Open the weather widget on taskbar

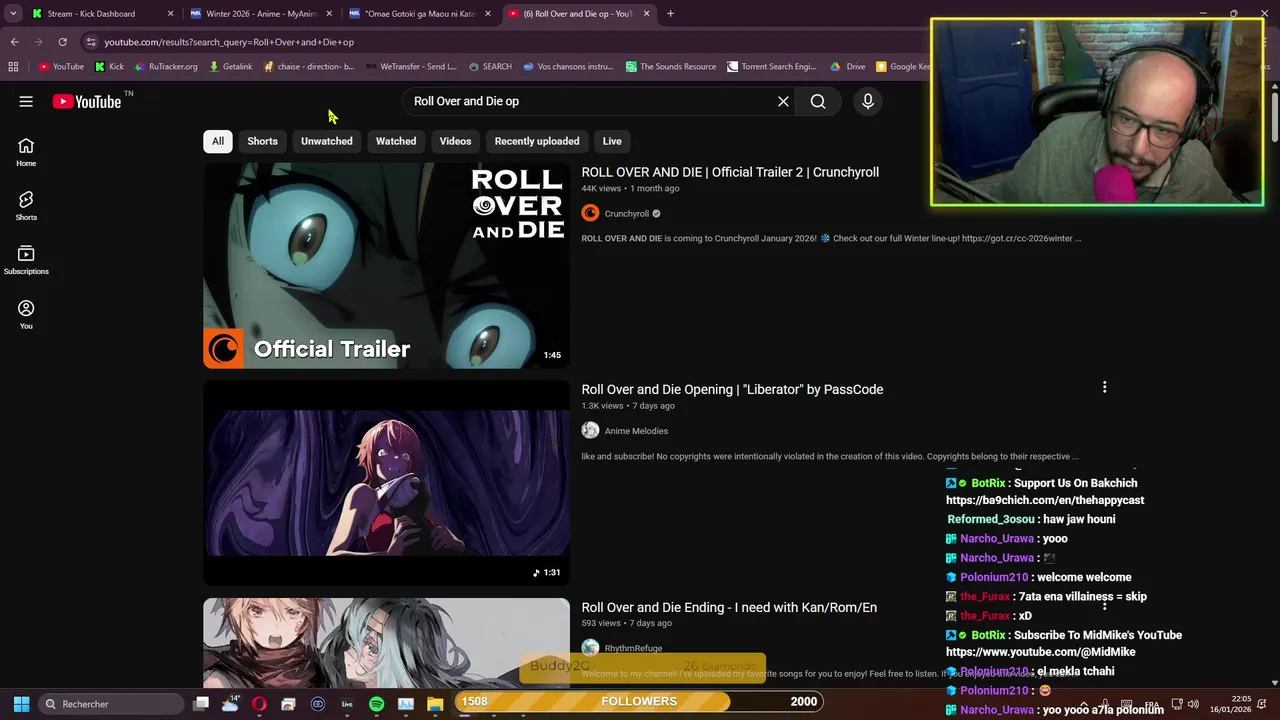pos(230,704)
